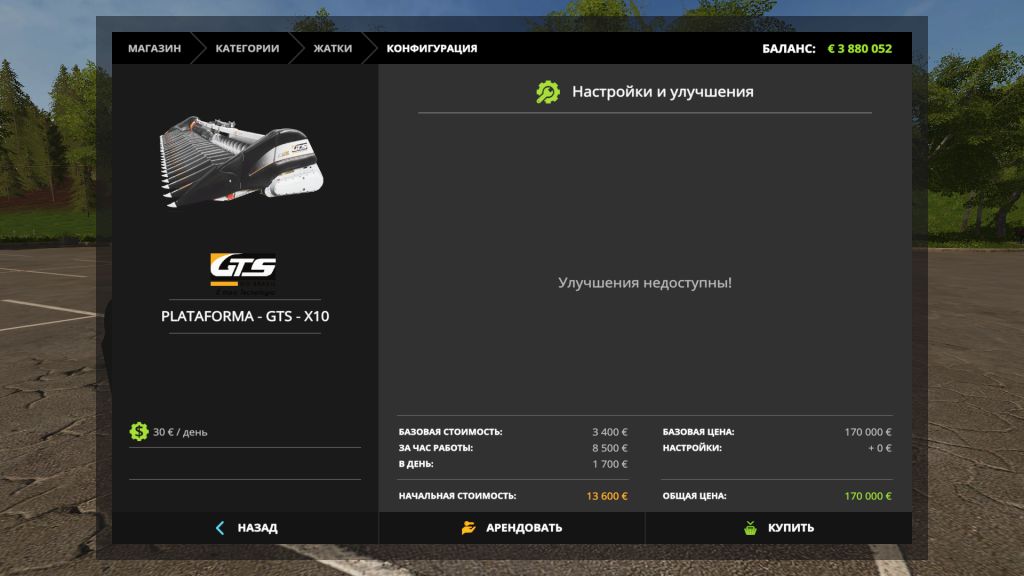Screen dimensions: 1024x576
Task: Click the green dollar coin upkeep icon
Action: tap(139, 432)
